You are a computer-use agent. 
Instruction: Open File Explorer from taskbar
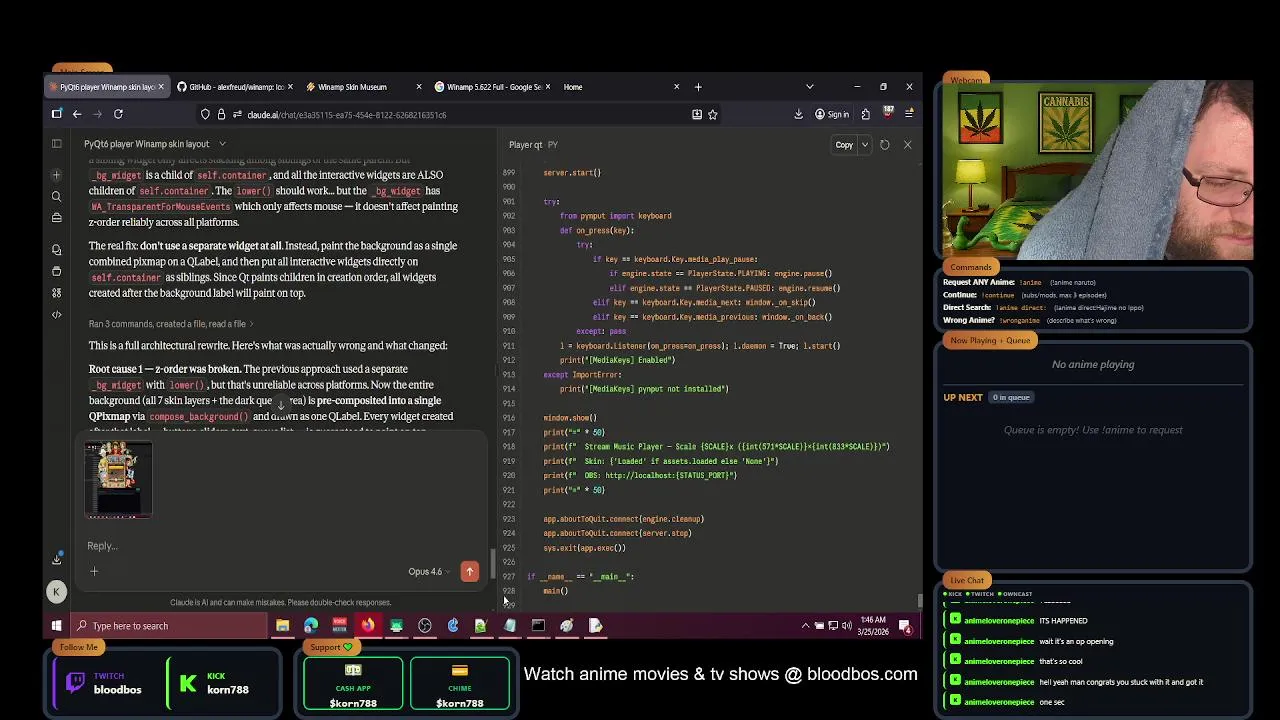coord(283,626)
